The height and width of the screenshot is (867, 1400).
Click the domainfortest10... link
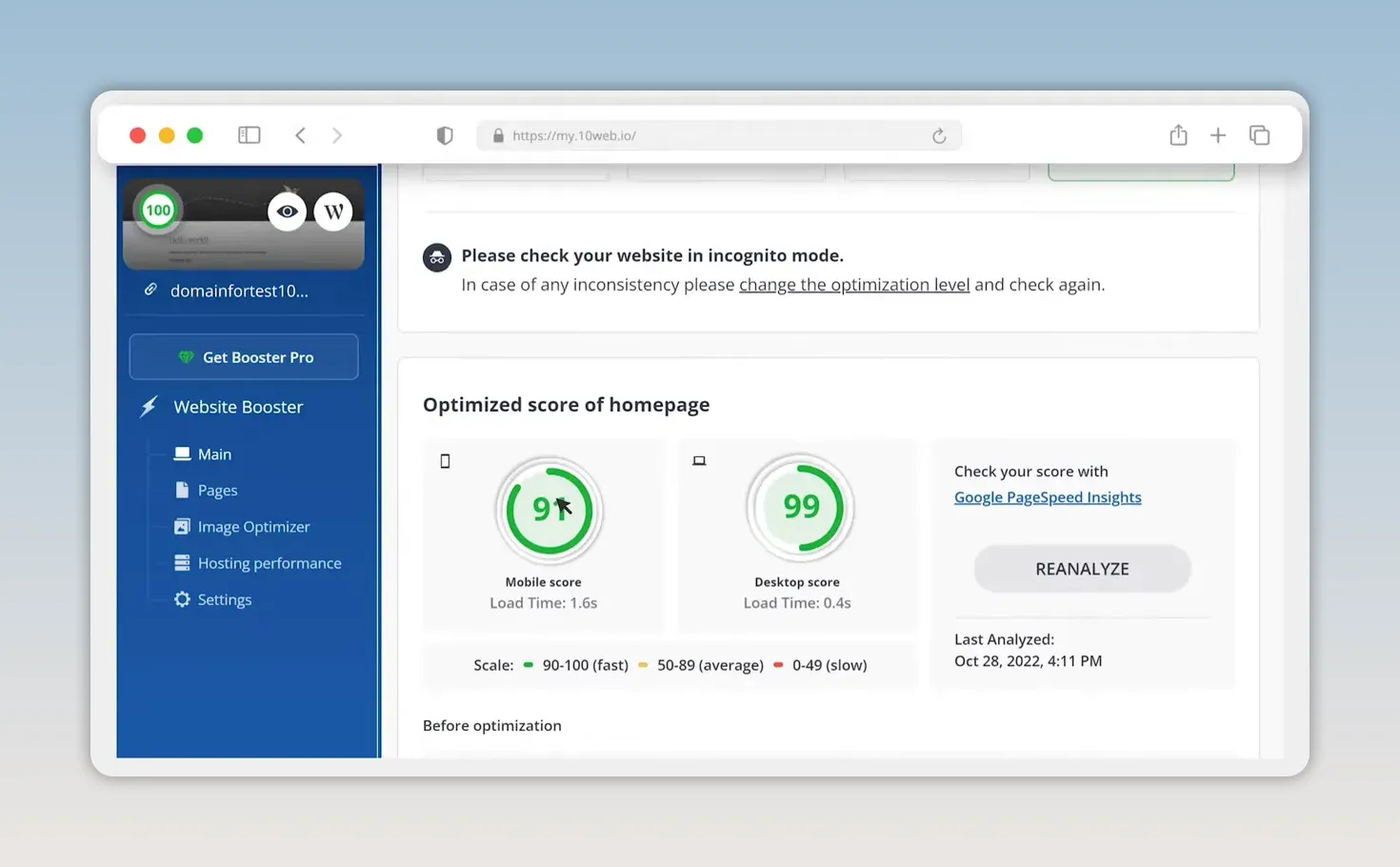pyautogui.click(x=239, y=291)
